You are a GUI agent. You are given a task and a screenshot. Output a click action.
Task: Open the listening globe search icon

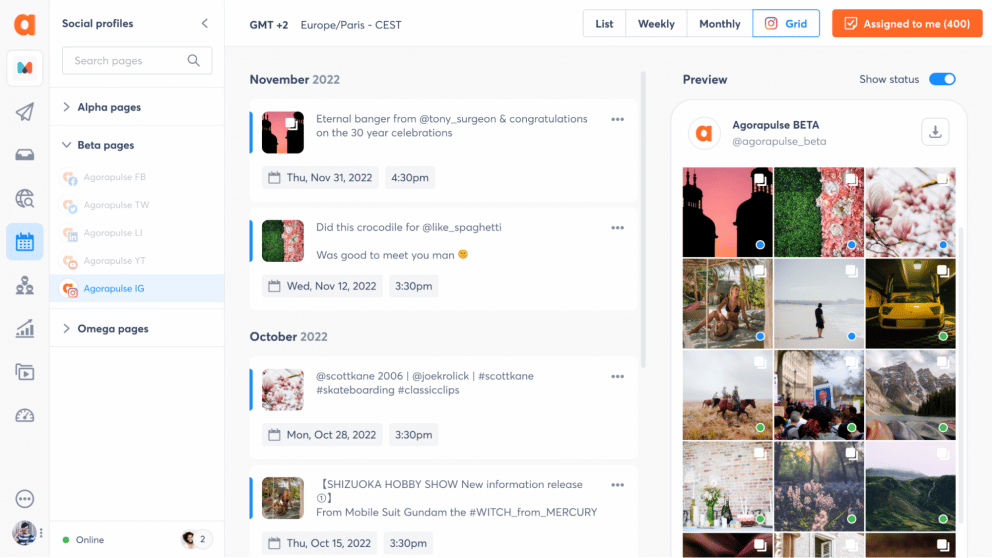25,199
